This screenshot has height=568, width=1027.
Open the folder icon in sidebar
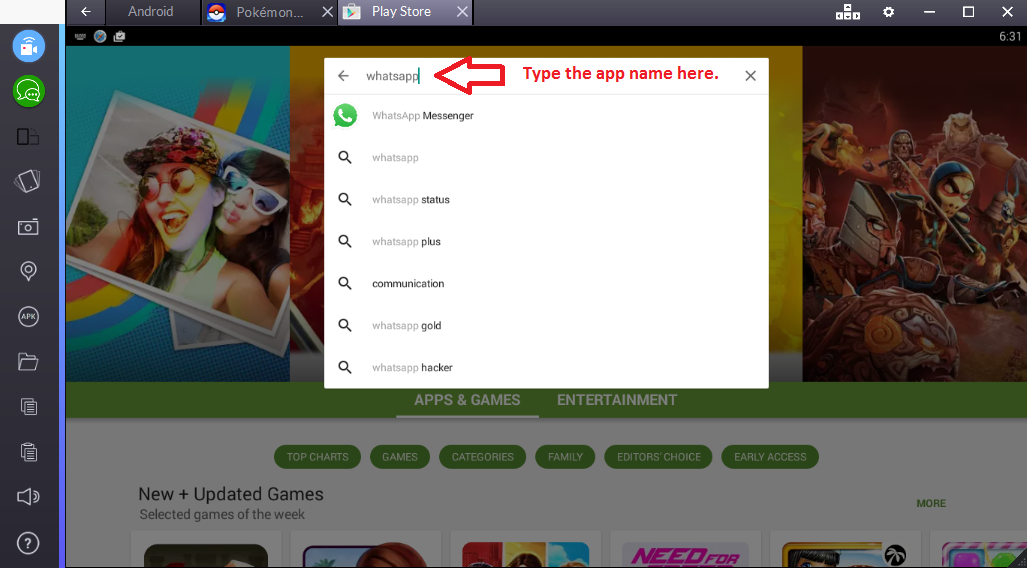point(28,361)
